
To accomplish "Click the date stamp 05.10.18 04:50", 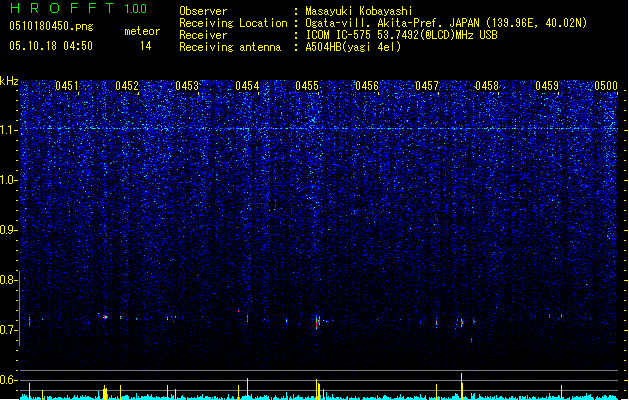I will click(x=51, y=46).
